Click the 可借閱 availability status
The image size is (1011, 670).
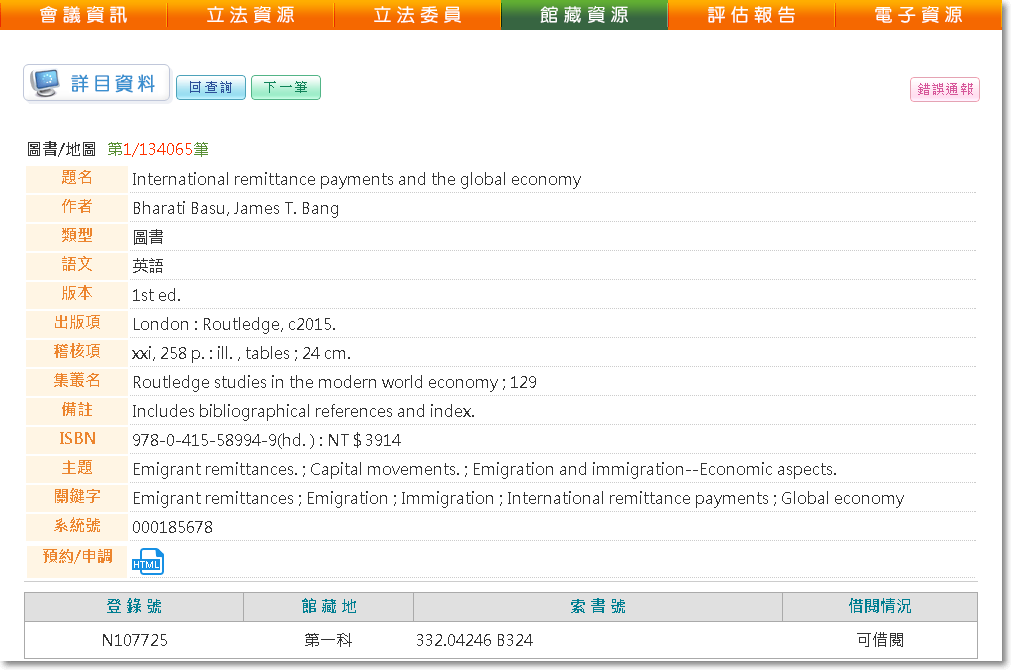pyautogui.click(x=879, y=640)
